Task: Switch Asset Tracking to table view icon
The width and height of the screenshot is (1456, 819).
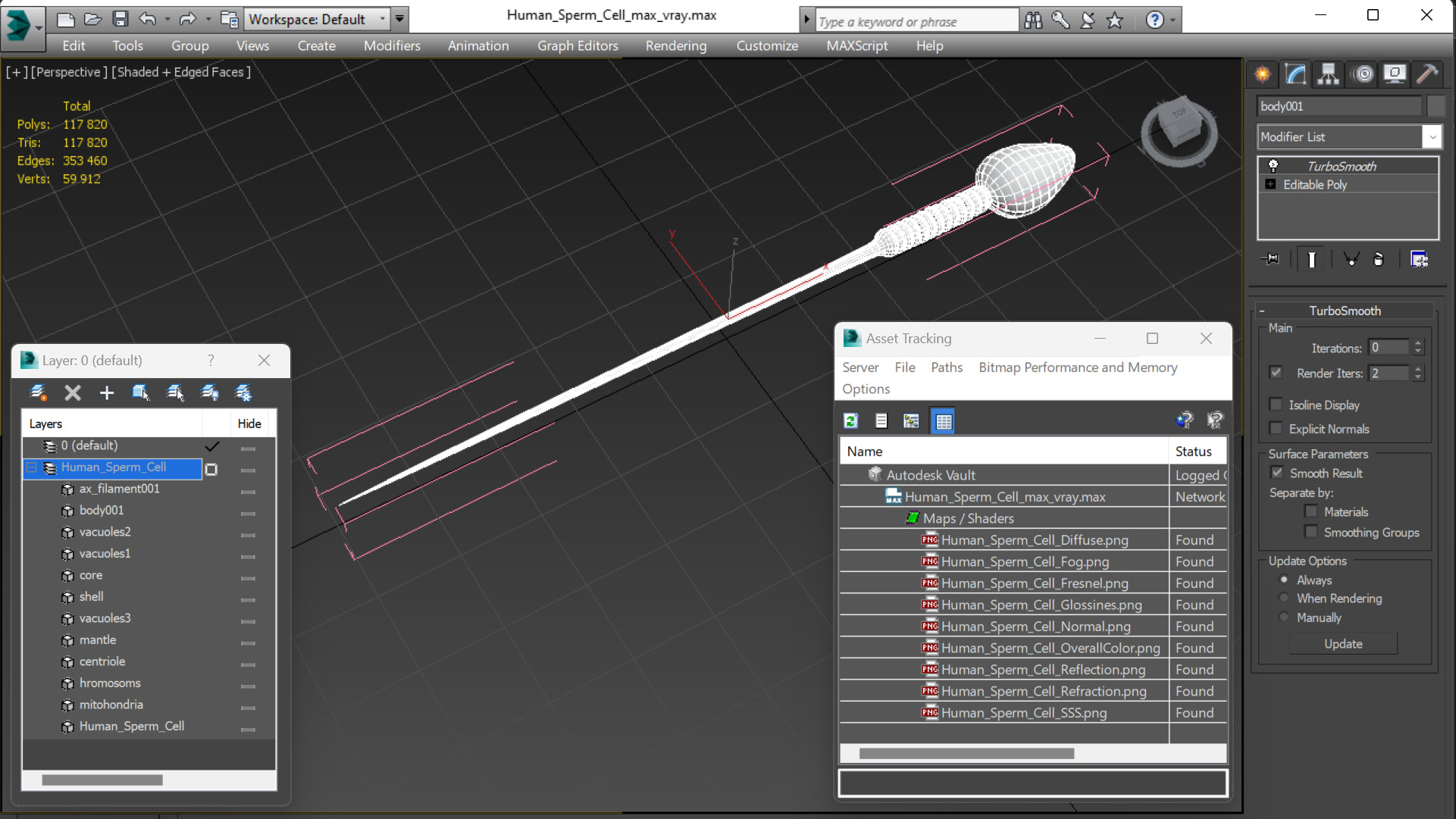Action: [943, 420]
